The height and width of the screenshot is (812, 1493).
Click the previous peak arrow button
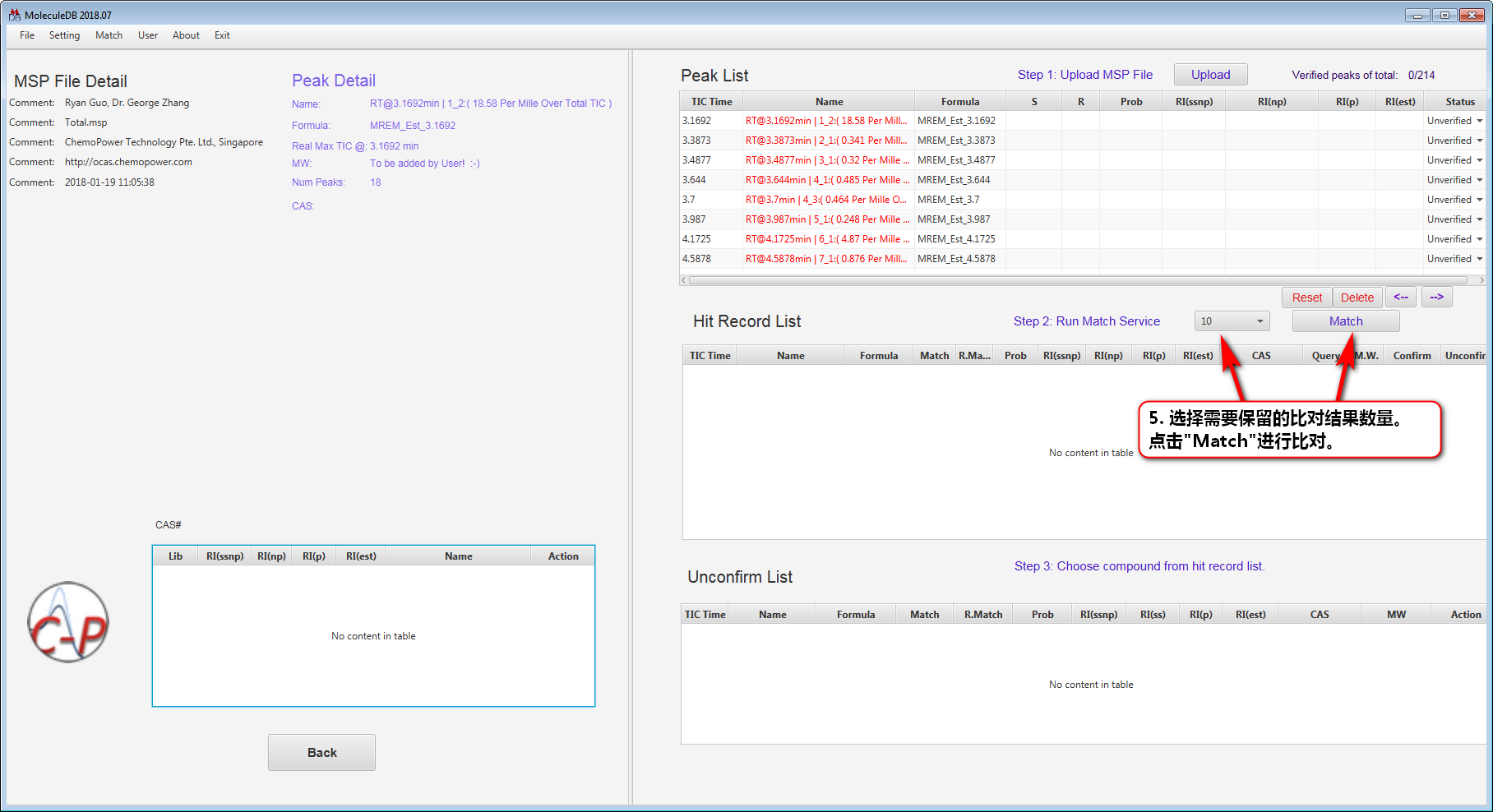[x=1401, y=297]
